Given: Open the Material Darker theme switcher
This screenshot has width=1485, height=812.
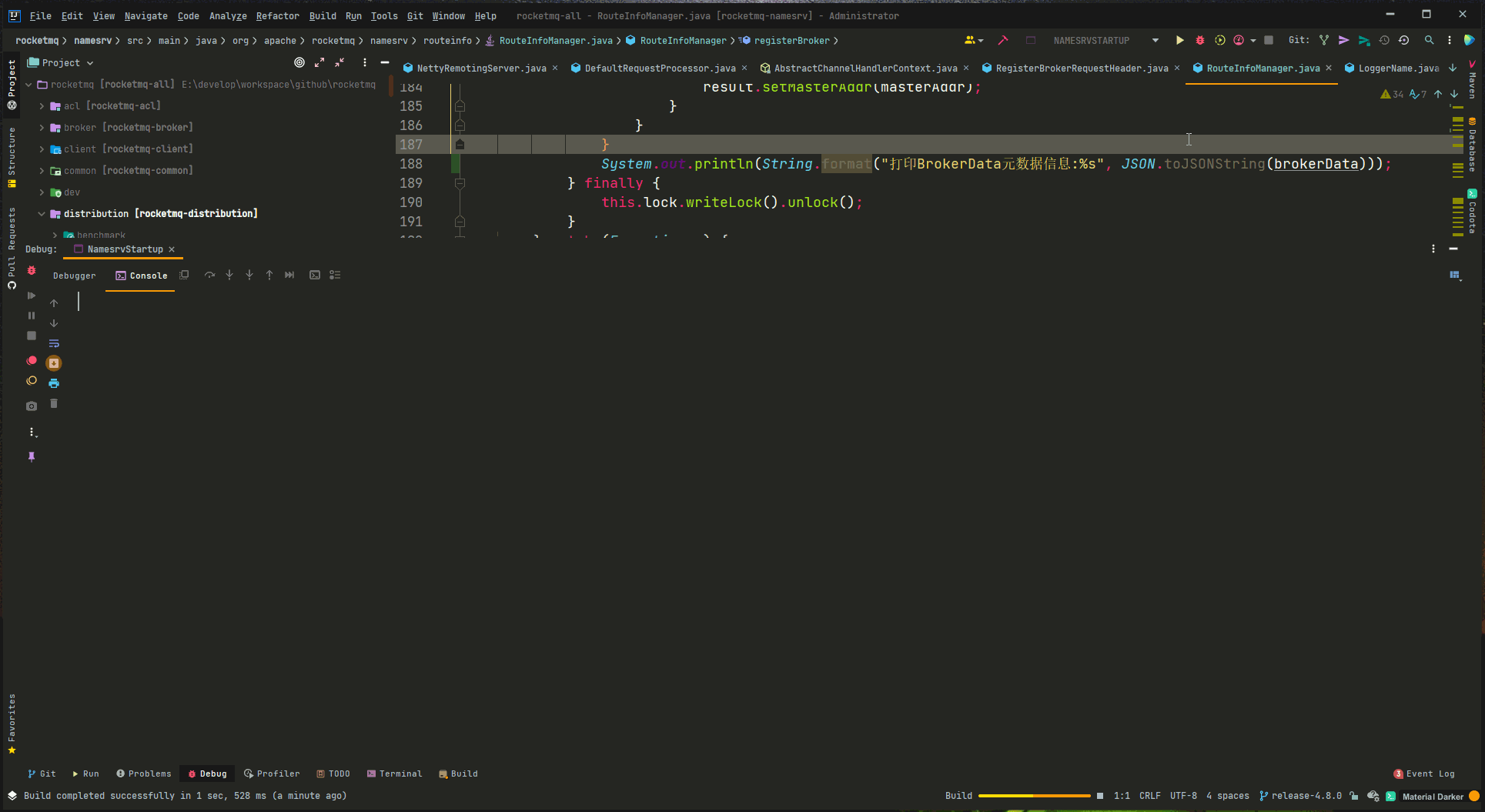Looking at the screenshot, I should point(1432,797).
